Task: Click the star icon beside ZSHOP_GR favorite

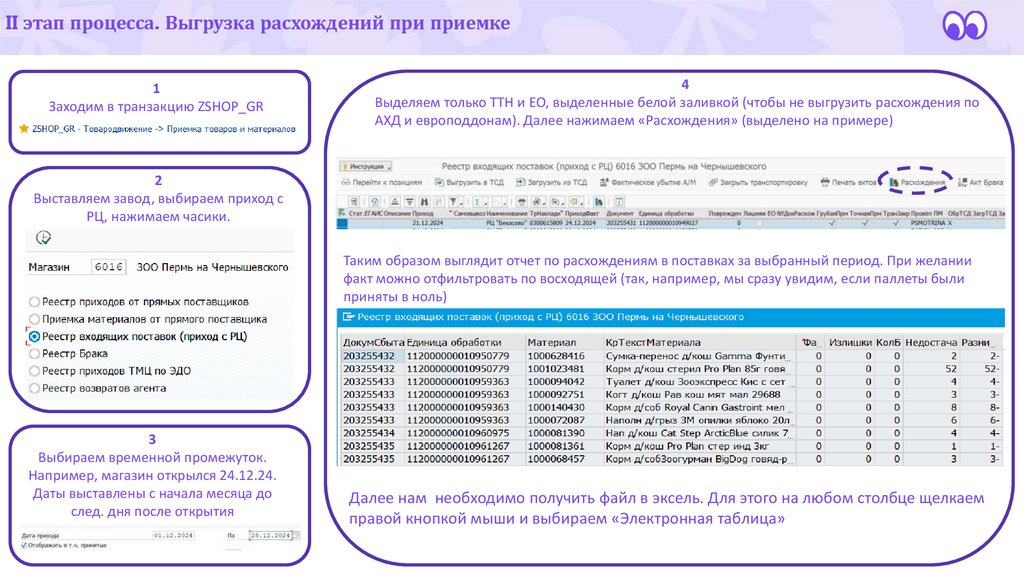Action: tap(24, 129)
